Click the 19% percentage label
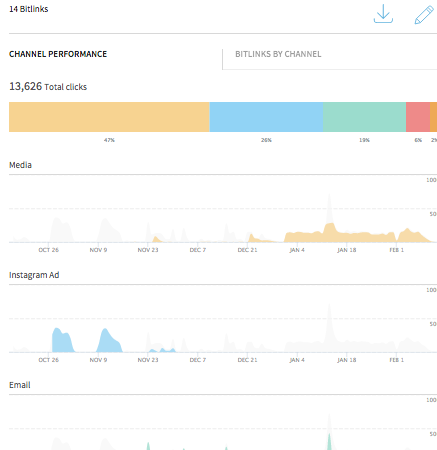Viewport: 437px width, 450px height. [364, 140]
